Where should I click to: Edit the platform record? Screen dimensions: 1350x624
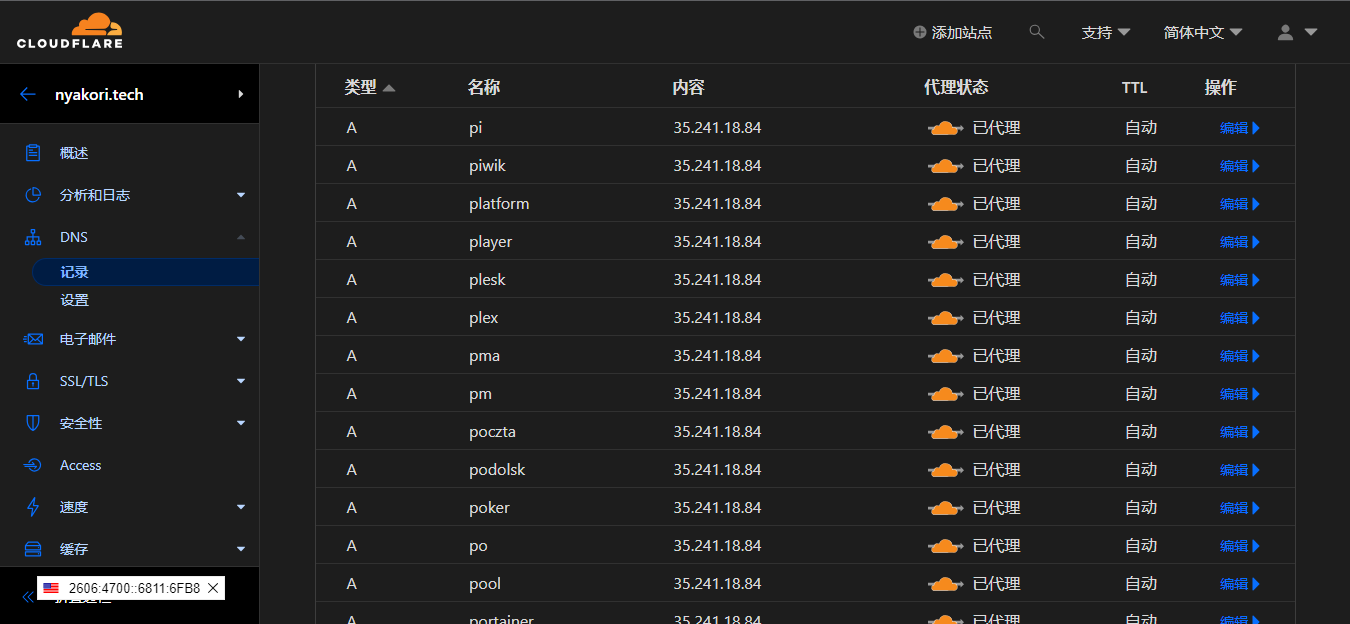(1240, 204)
